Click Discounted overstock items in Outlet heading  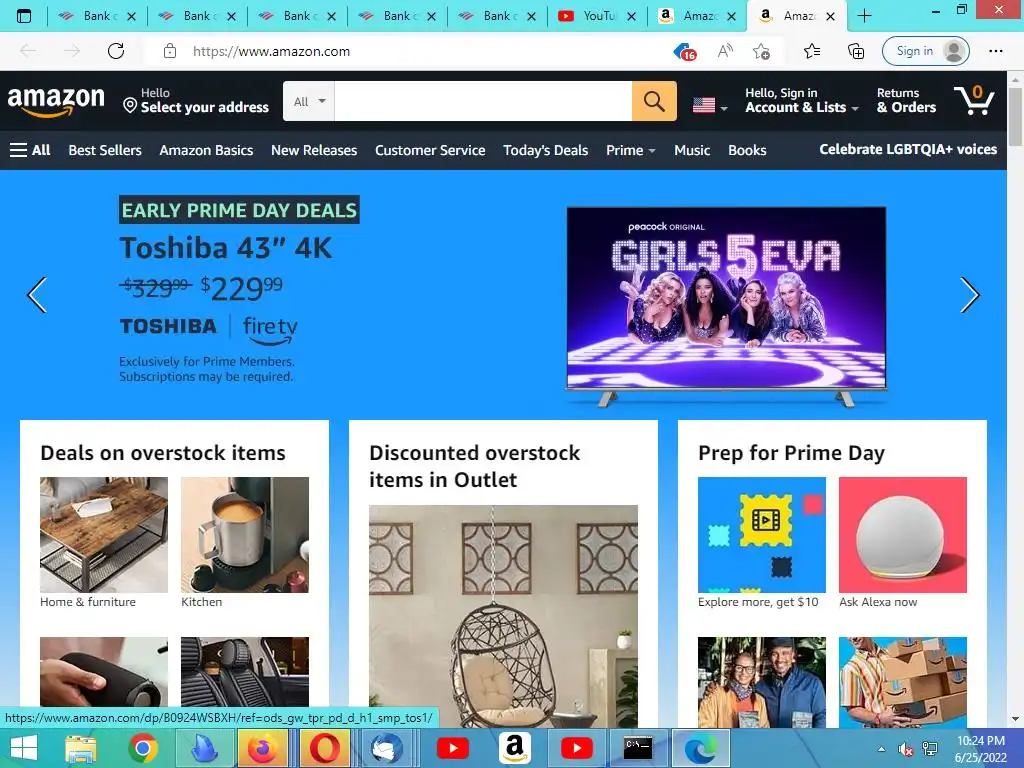[475, 466]
